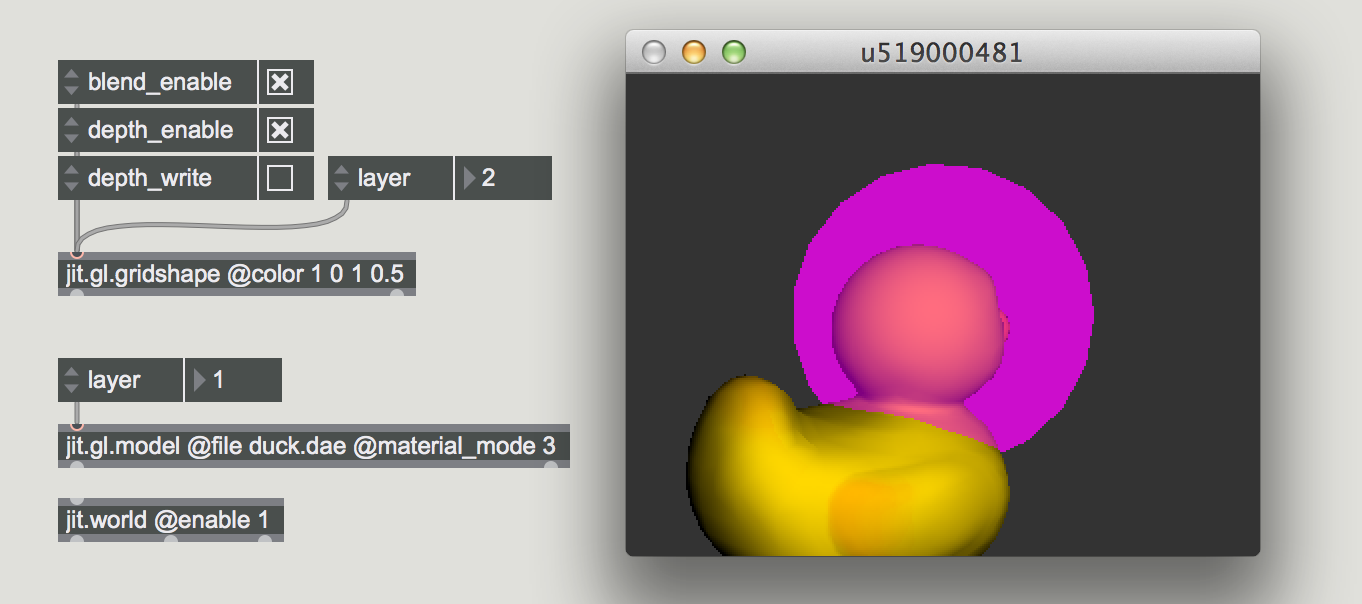Zoom the u519000481 window with green button
Viewport: 1362px width, 604px height.
pyautogui.click(x=734, y=52)
